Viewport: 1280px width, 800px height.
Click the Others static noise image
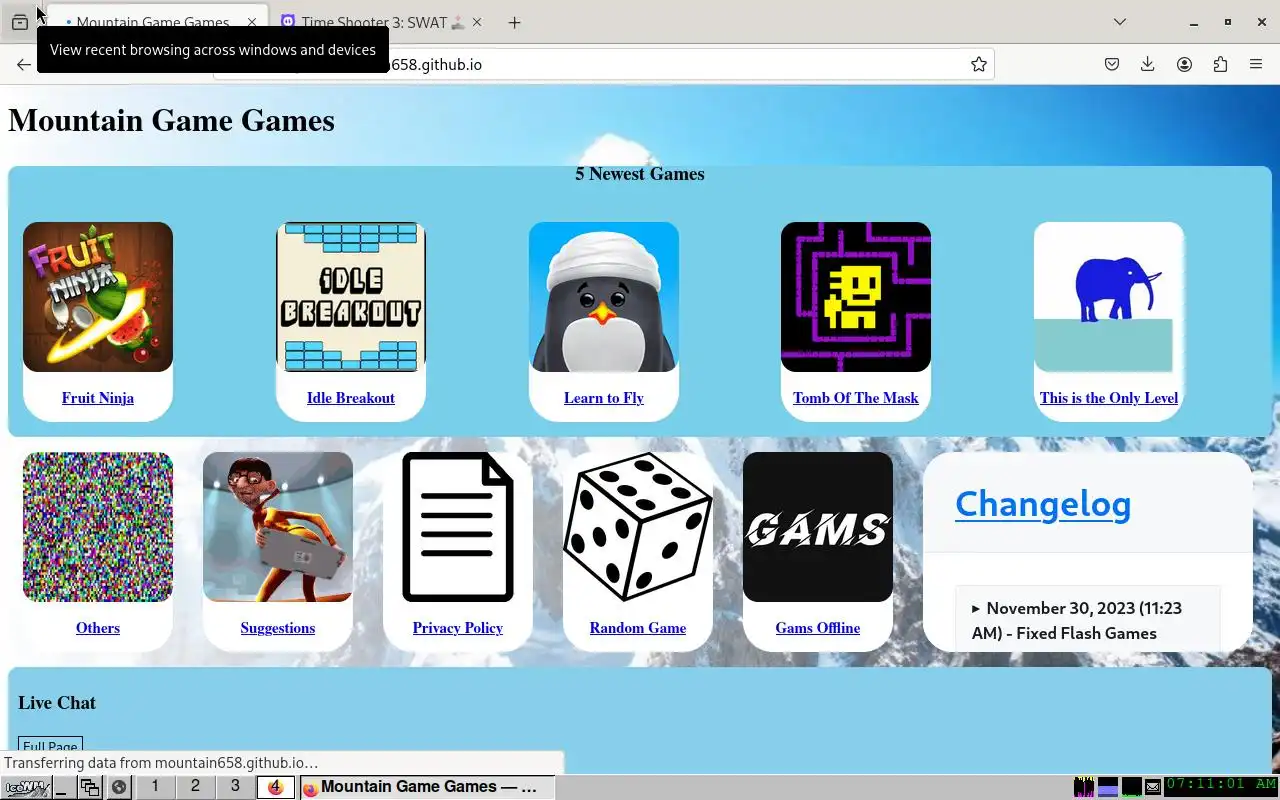98,527
